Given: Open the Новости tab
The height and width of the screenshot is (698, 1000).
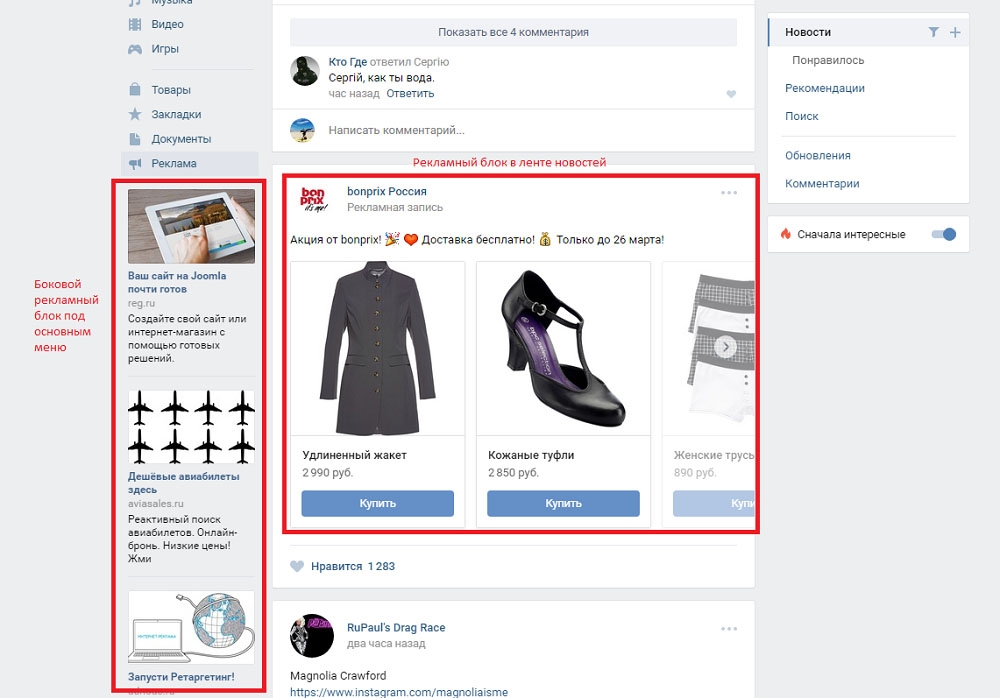Looking at the screenshot, I should (x=808, y=32).
